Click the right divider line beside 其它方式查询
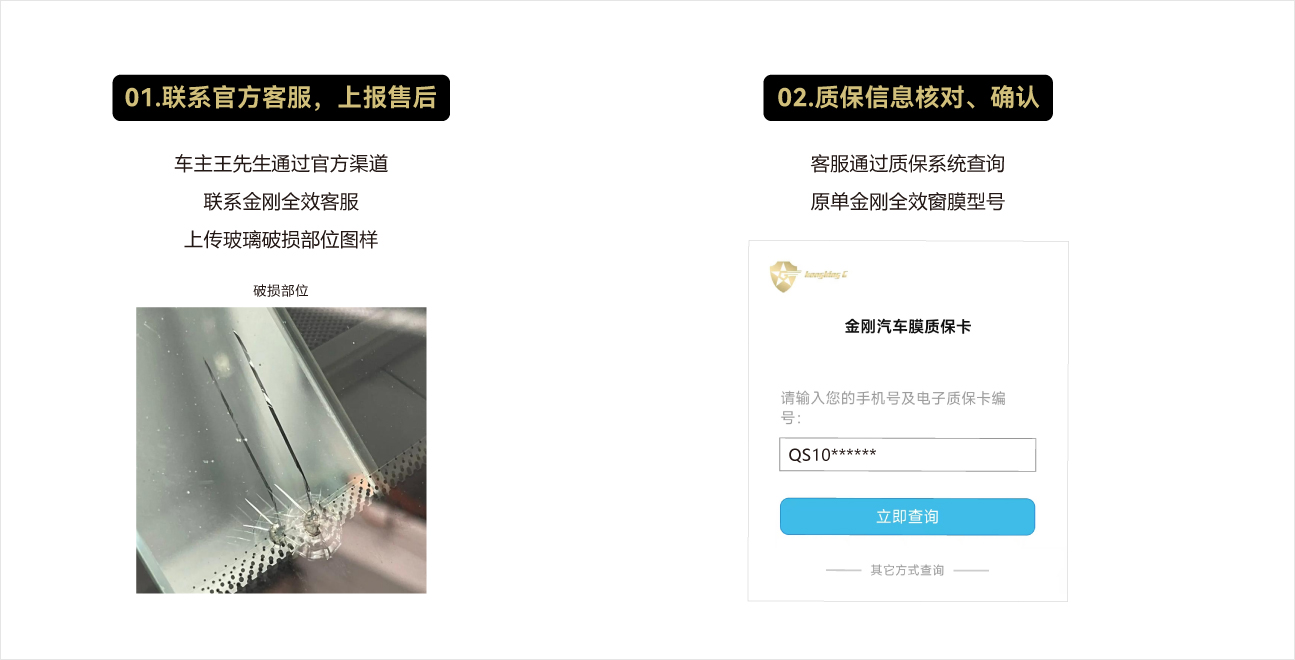This screenshot has height=660, width=1295. click(971, 570)
